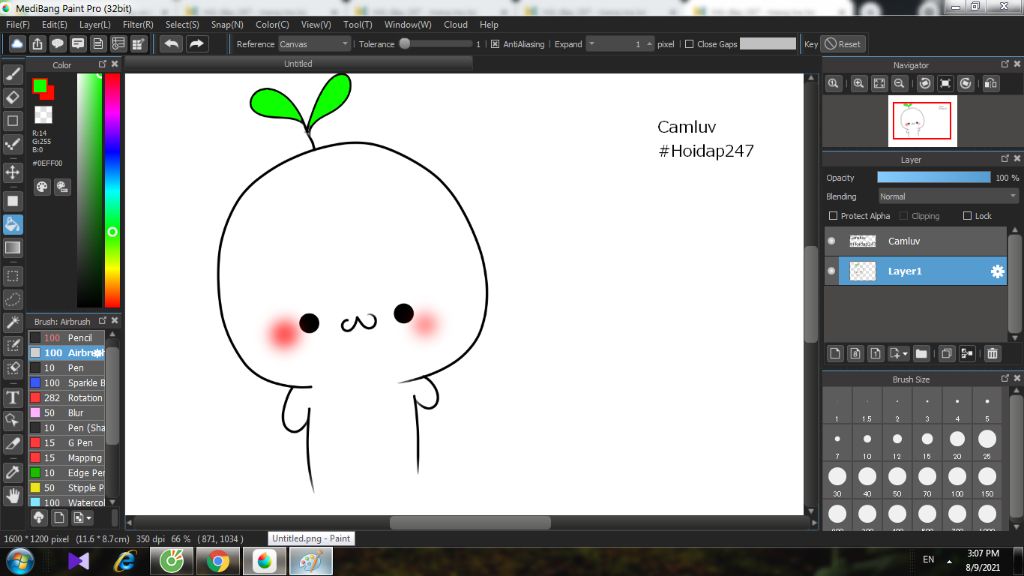
Task: Click the rainbow hue bar
Action: click(x=112, y=190)
